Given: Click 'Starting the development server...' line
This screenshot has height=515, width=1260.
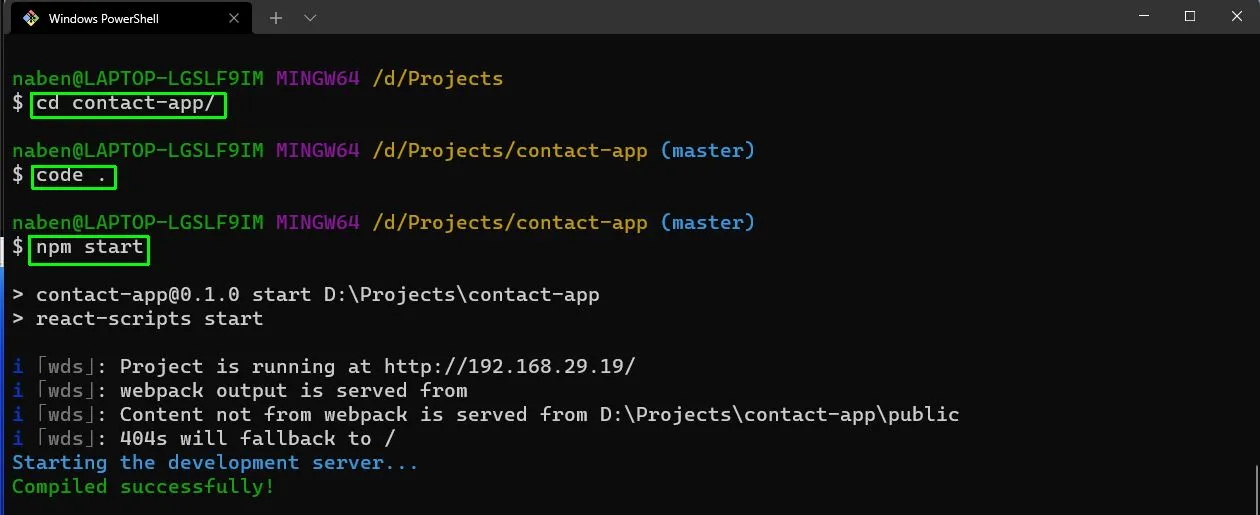Looking at the screenshot, I should coord(215,463).
